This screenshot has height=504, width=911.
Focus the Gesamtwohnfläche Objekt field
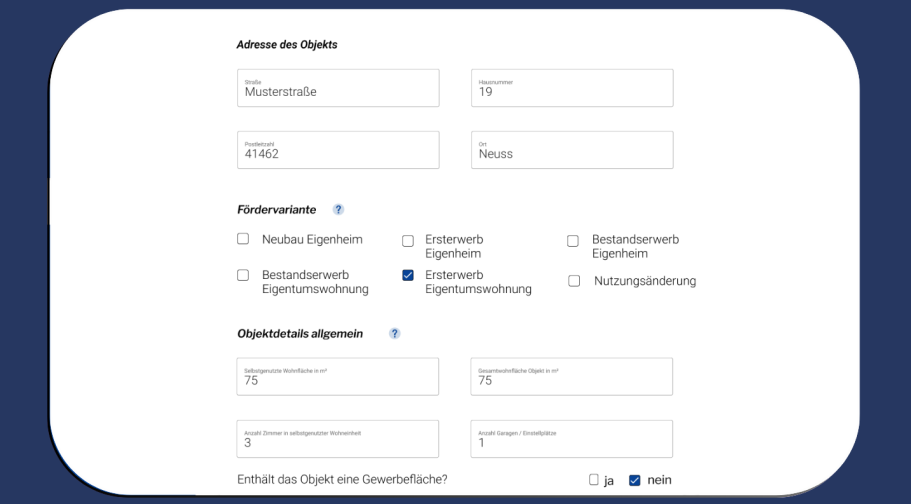coord(572,377)
